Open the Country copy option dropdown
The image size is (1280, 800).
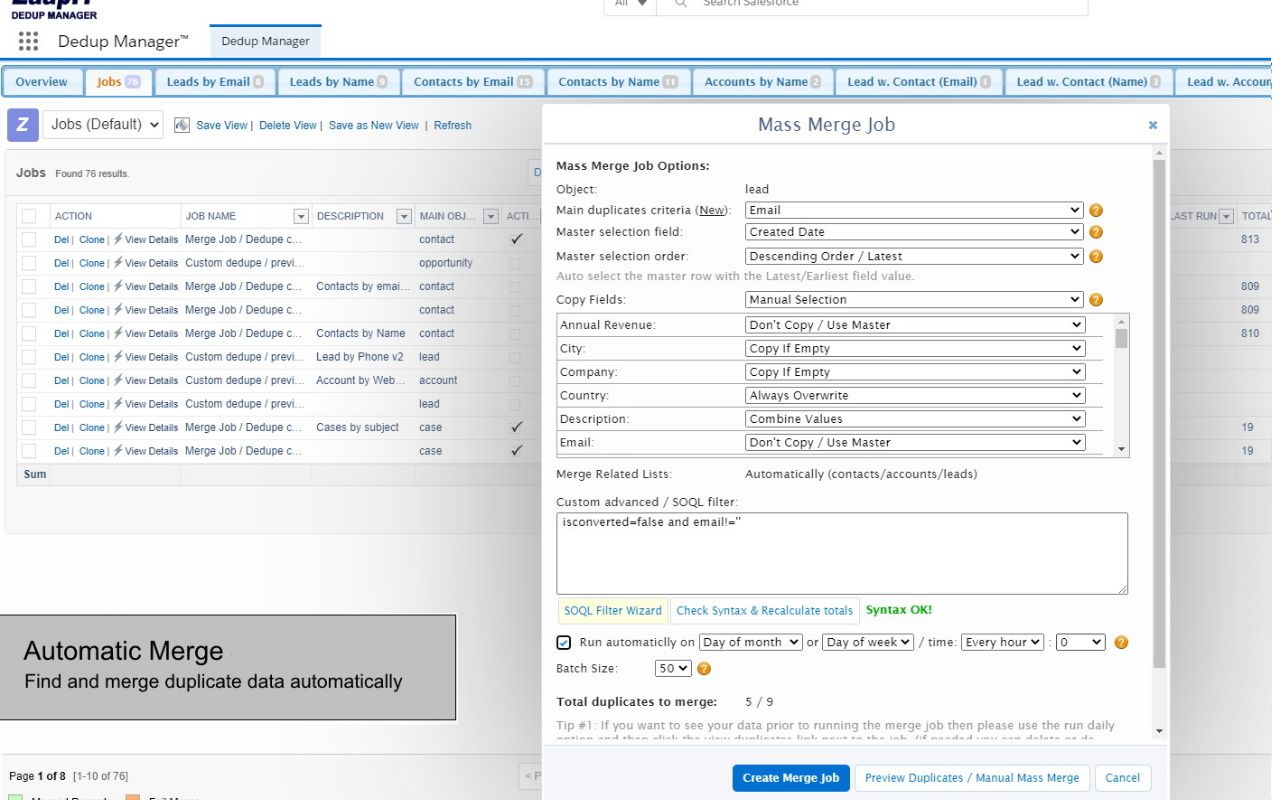[x=915, y=395]
